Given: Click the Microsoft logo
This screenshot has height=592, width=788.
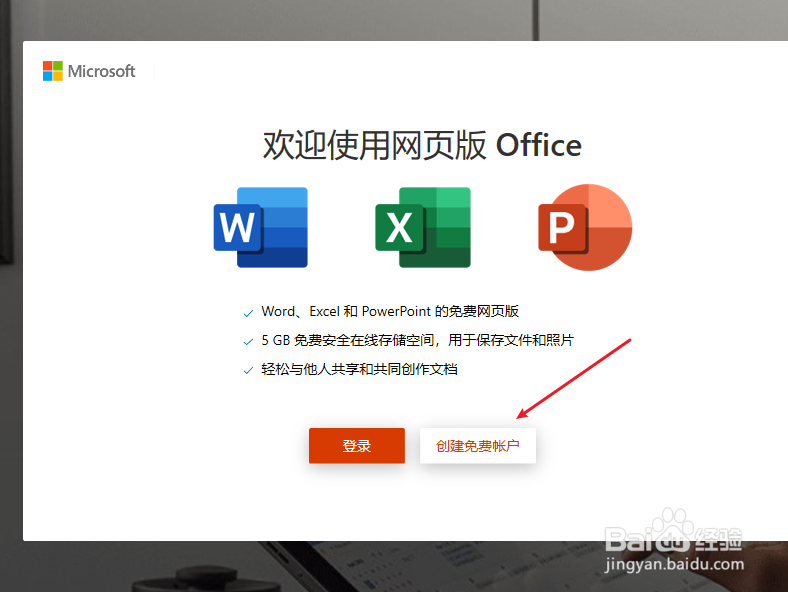Looking at the screenshot, I should 89,71.
